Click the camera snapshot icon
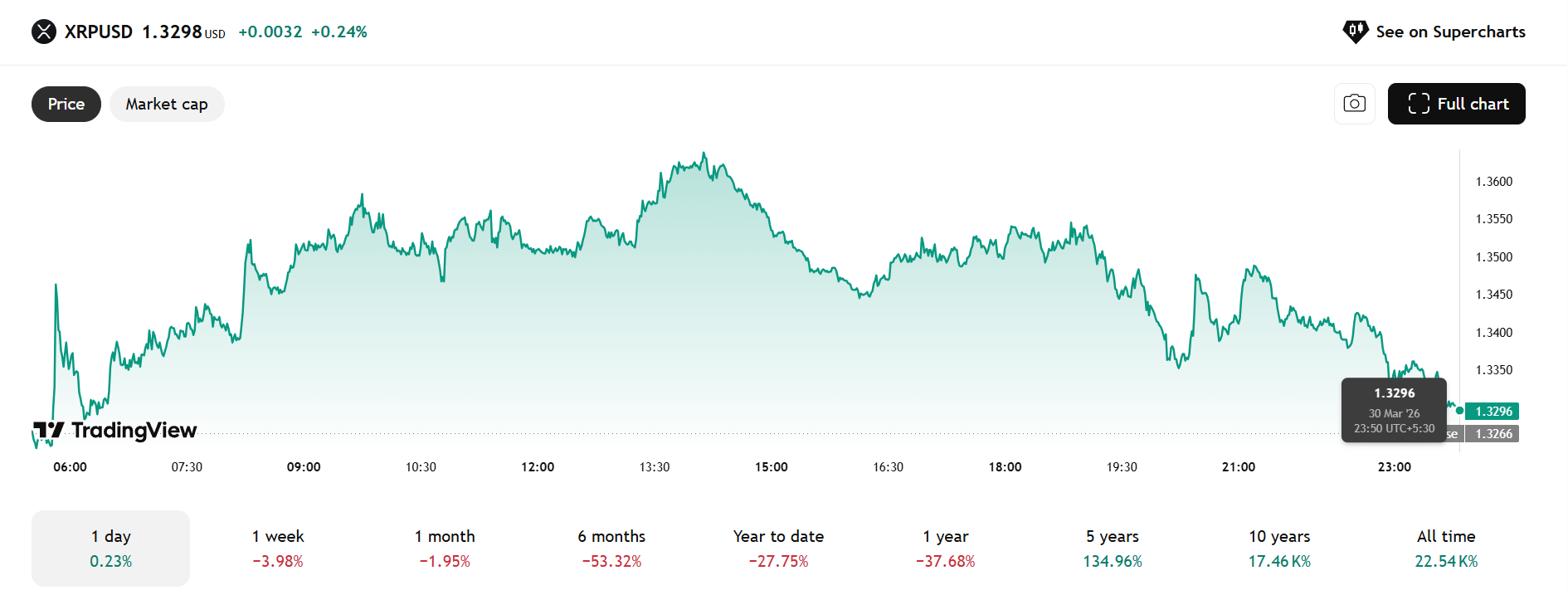 click(x=1354, y=104)
